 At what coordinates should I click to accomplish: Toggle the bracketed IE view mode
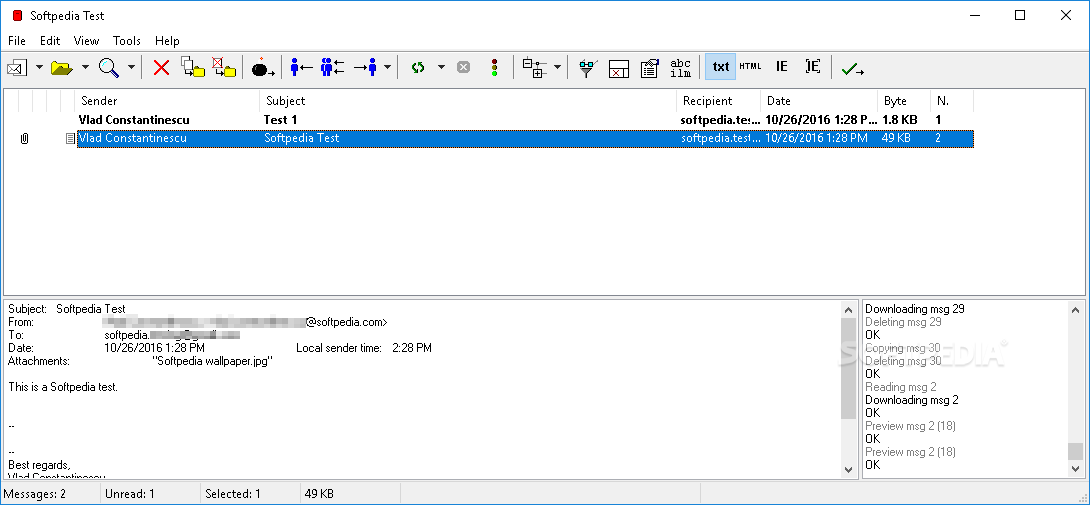click(813, 67)
